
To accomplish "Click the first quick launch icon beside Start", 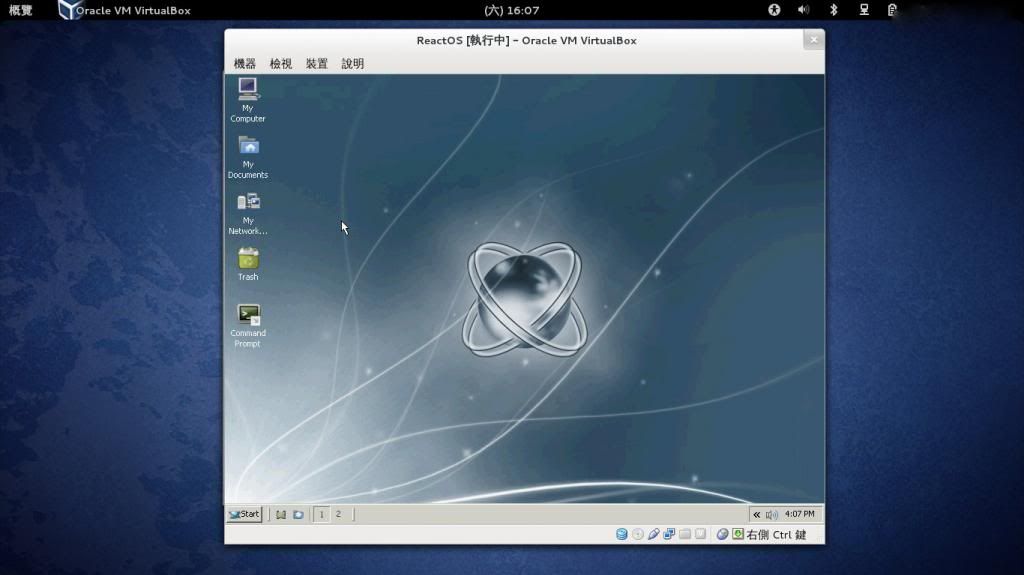I will [281, 515].
